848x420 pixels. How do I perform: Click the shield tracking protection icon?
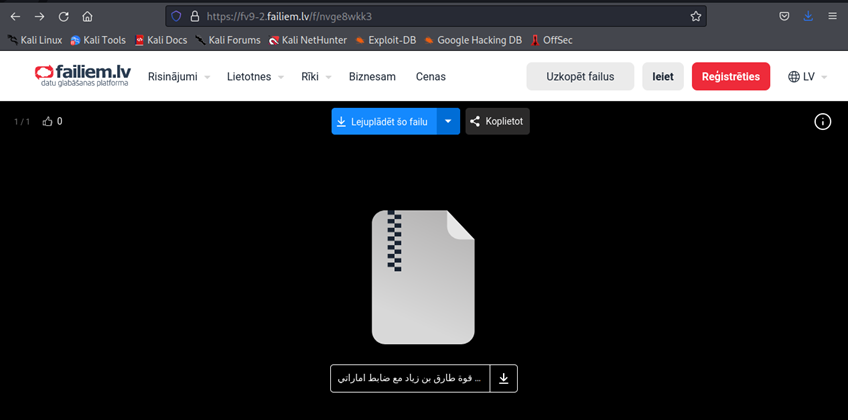176,17
